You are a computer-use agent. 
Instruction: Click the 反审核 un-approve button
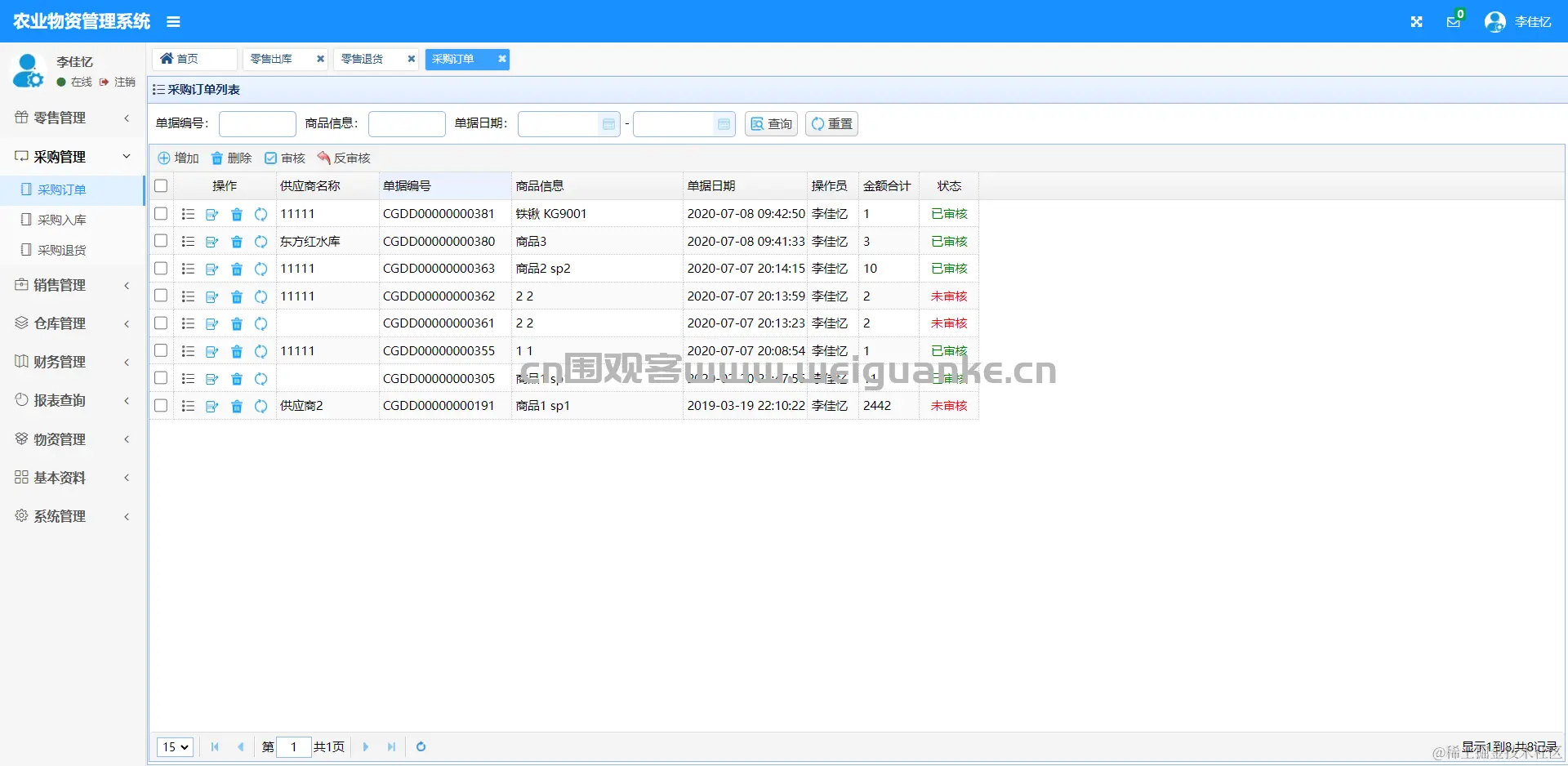click(x=344, y=158)
